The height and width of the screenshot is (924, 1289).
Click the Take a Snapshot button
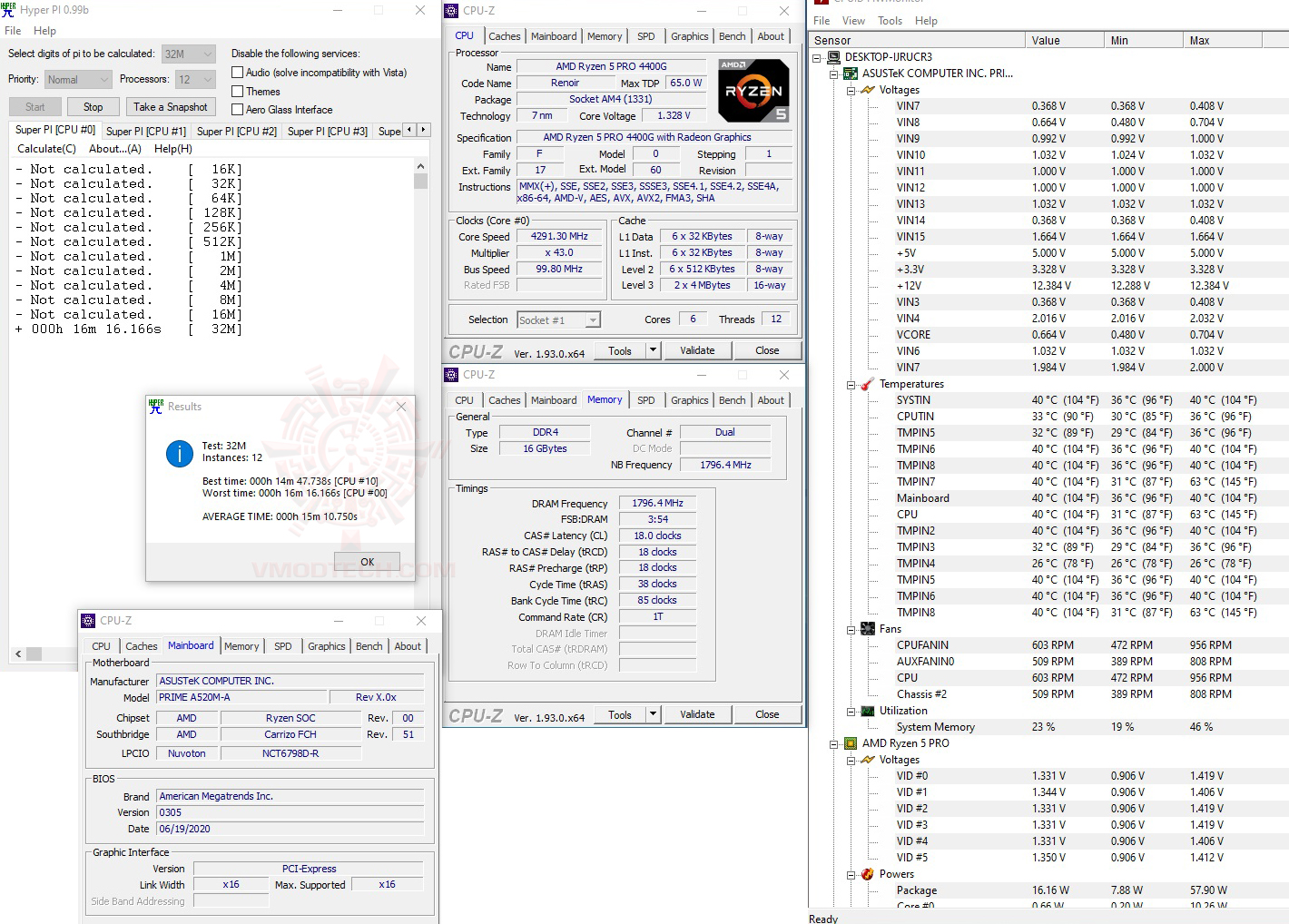coord(171,106)
